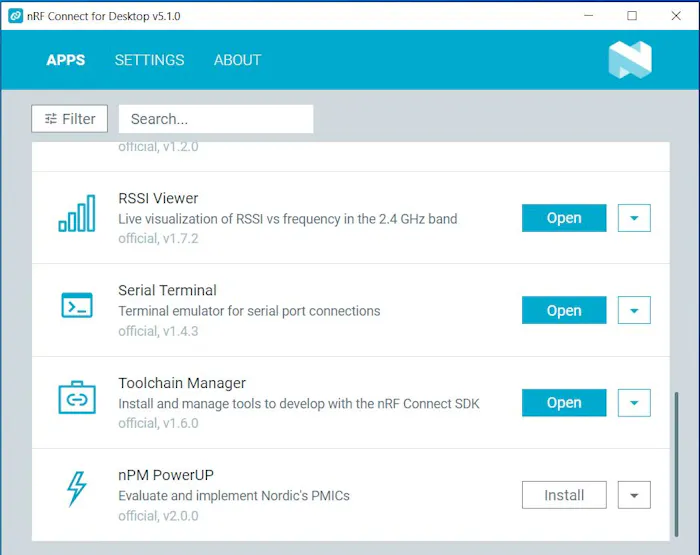Switch to the SETTINGS tab
The width and height of the screenshot is (700, 555).
[x=150, y=60]
